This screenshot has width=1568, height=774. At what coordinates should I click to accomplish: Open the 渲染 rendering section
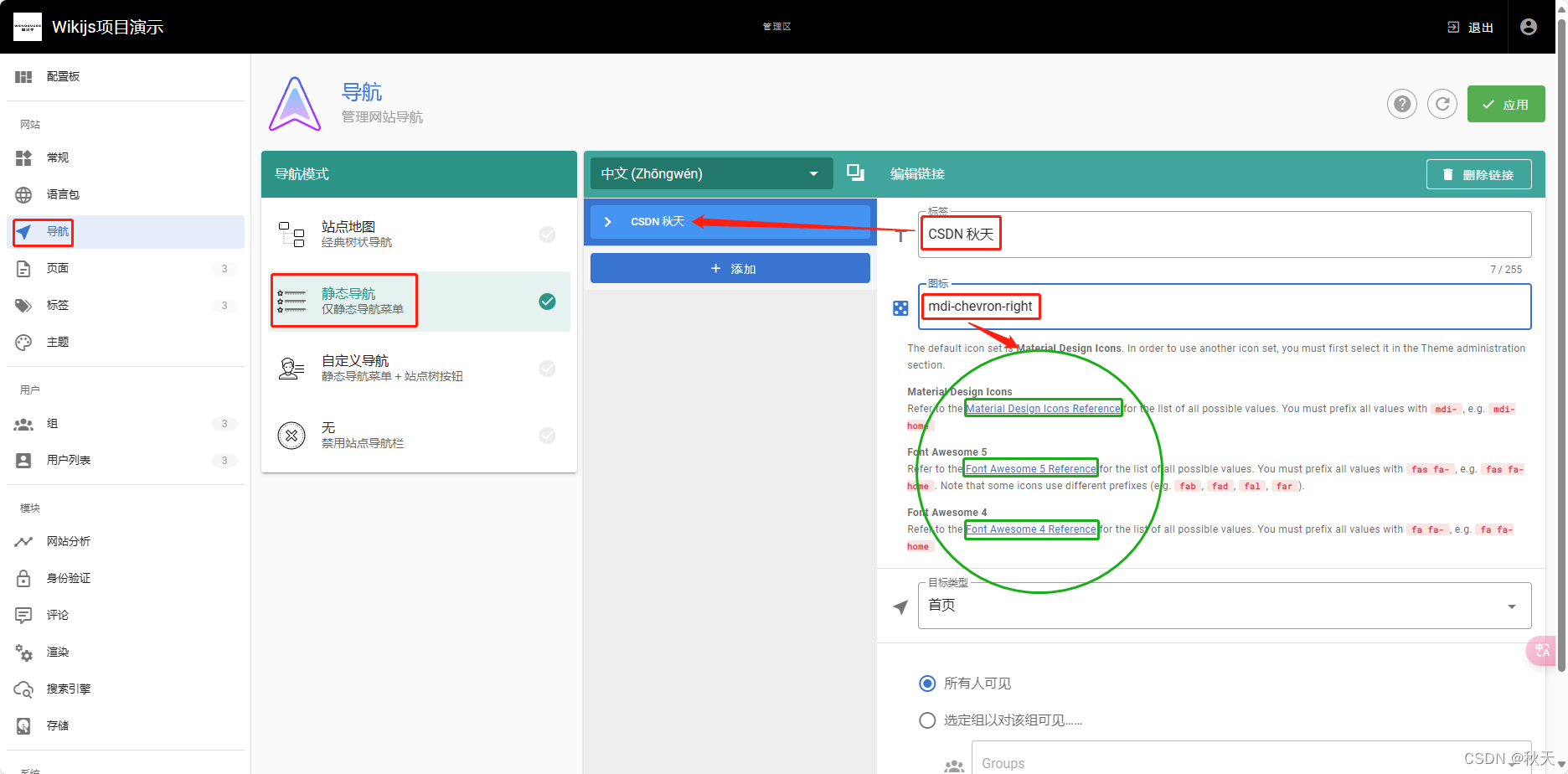tap(57, 652)
